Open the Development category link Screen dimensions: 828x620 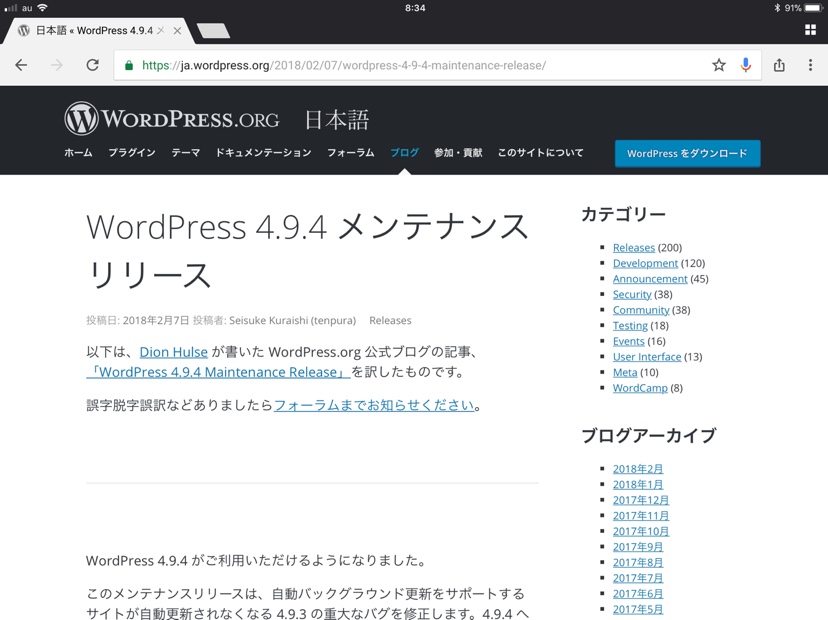tap(645, 263)
